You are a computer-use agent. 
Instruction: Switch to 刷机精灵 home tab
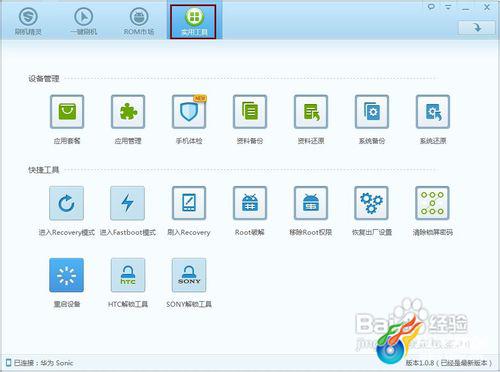28,21
